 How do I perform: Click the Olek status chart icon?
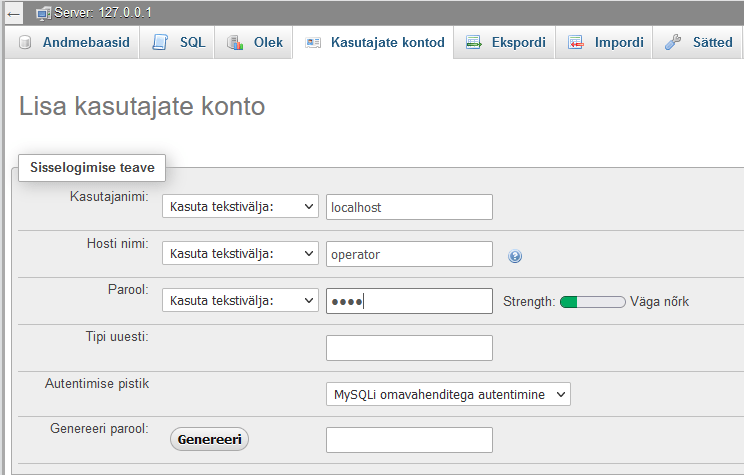pyautogui.click(x=235, y=43)
